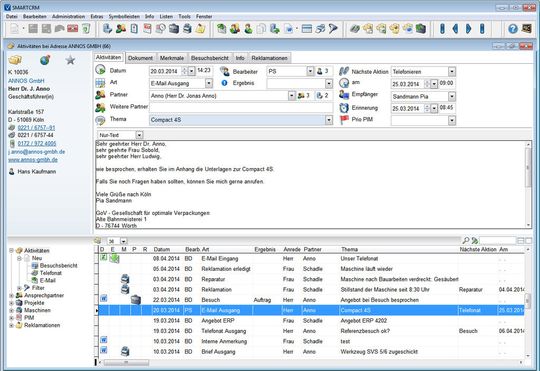This screenshot has width=540, height=371.
Task: Click the mobile link 0172 / 972 4005
Action: tap(37, 143)
